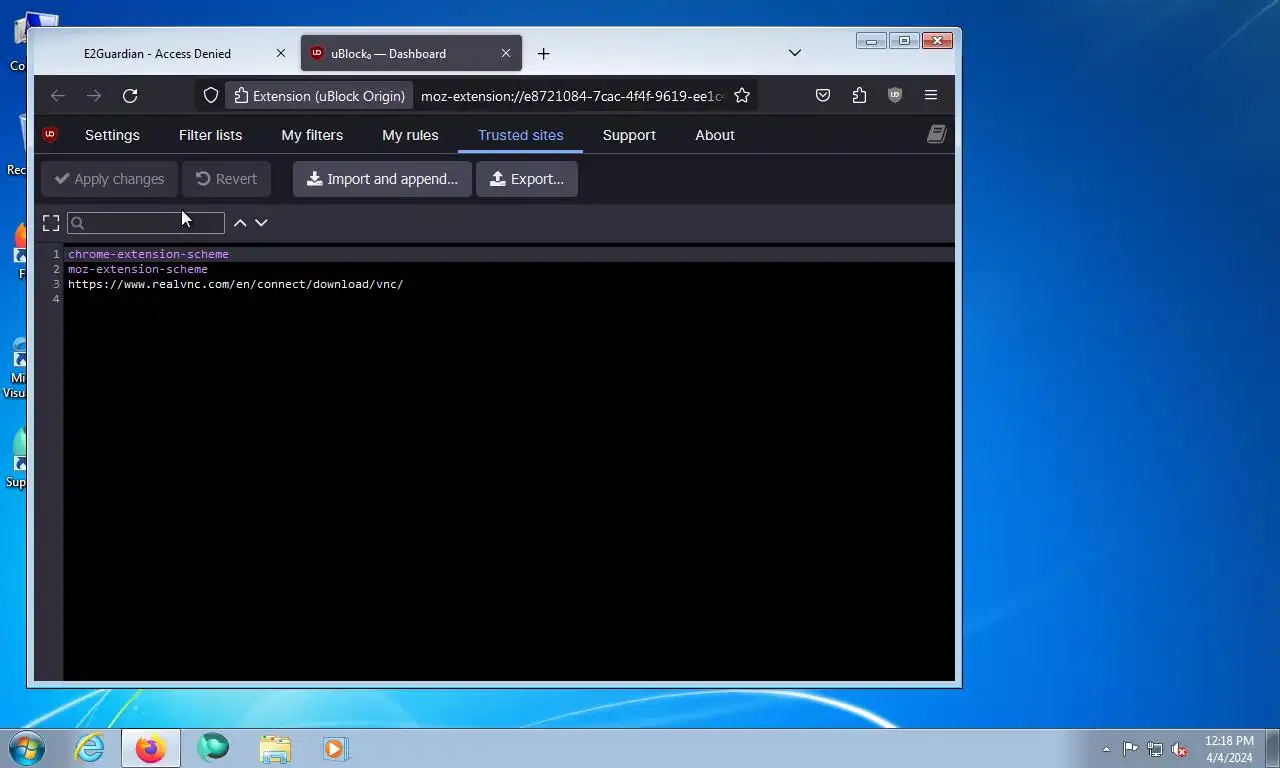Image resolution: width=1280 pixels, height=768 pixels.
Task: Open the media player taskbar icon
Action: click(336, 748)
